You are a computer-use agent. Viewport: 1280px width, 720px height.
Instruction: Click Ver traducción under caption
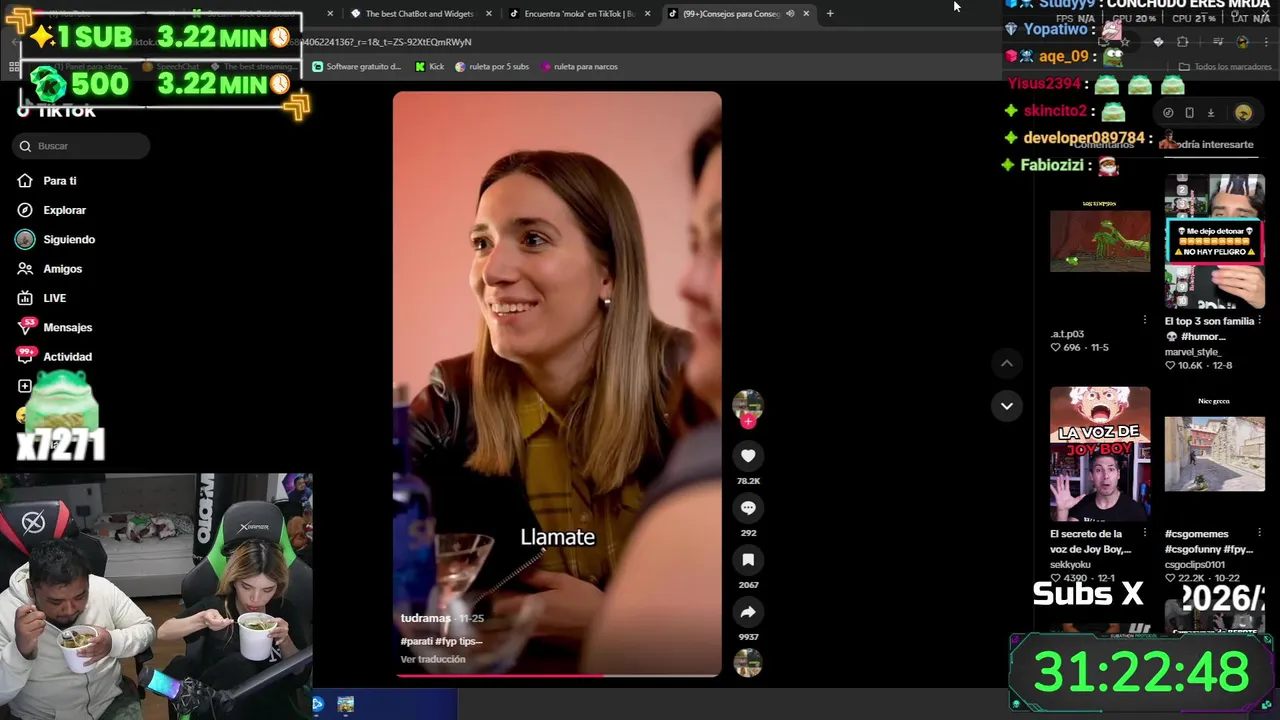click(433, 660)
